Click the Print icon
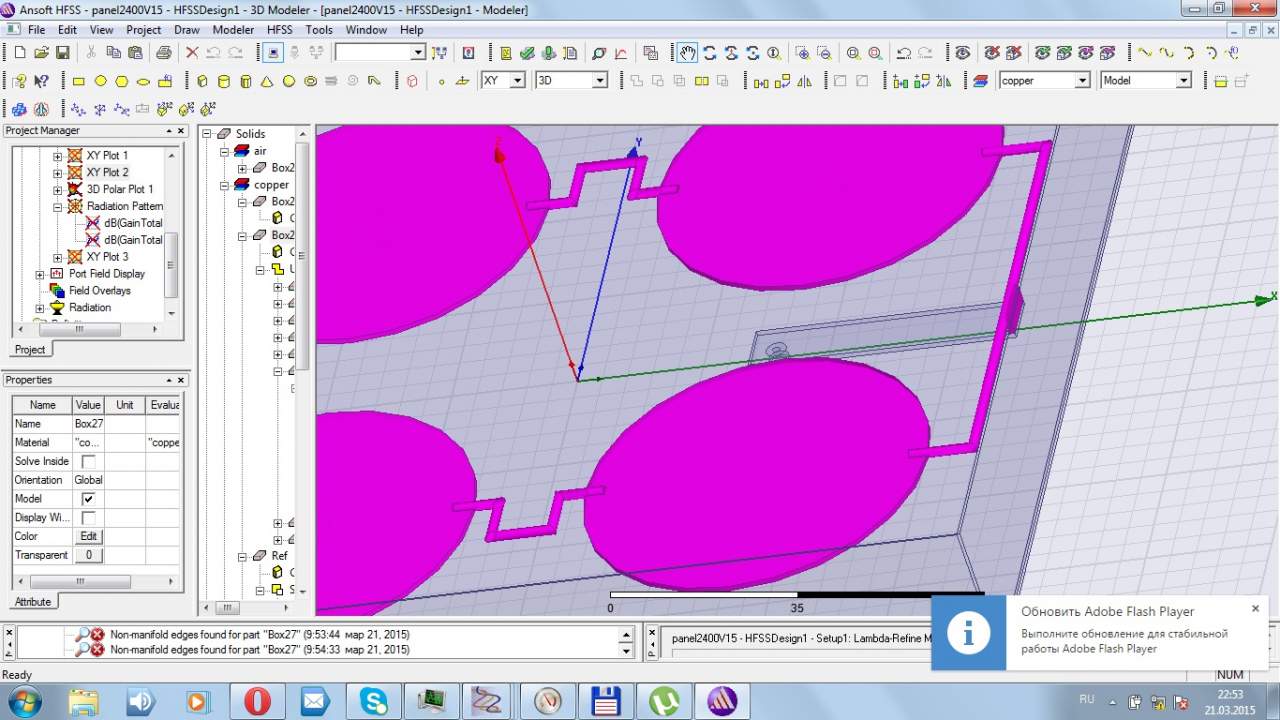Viewport: 1280px width, 720px height. point(163,53)
